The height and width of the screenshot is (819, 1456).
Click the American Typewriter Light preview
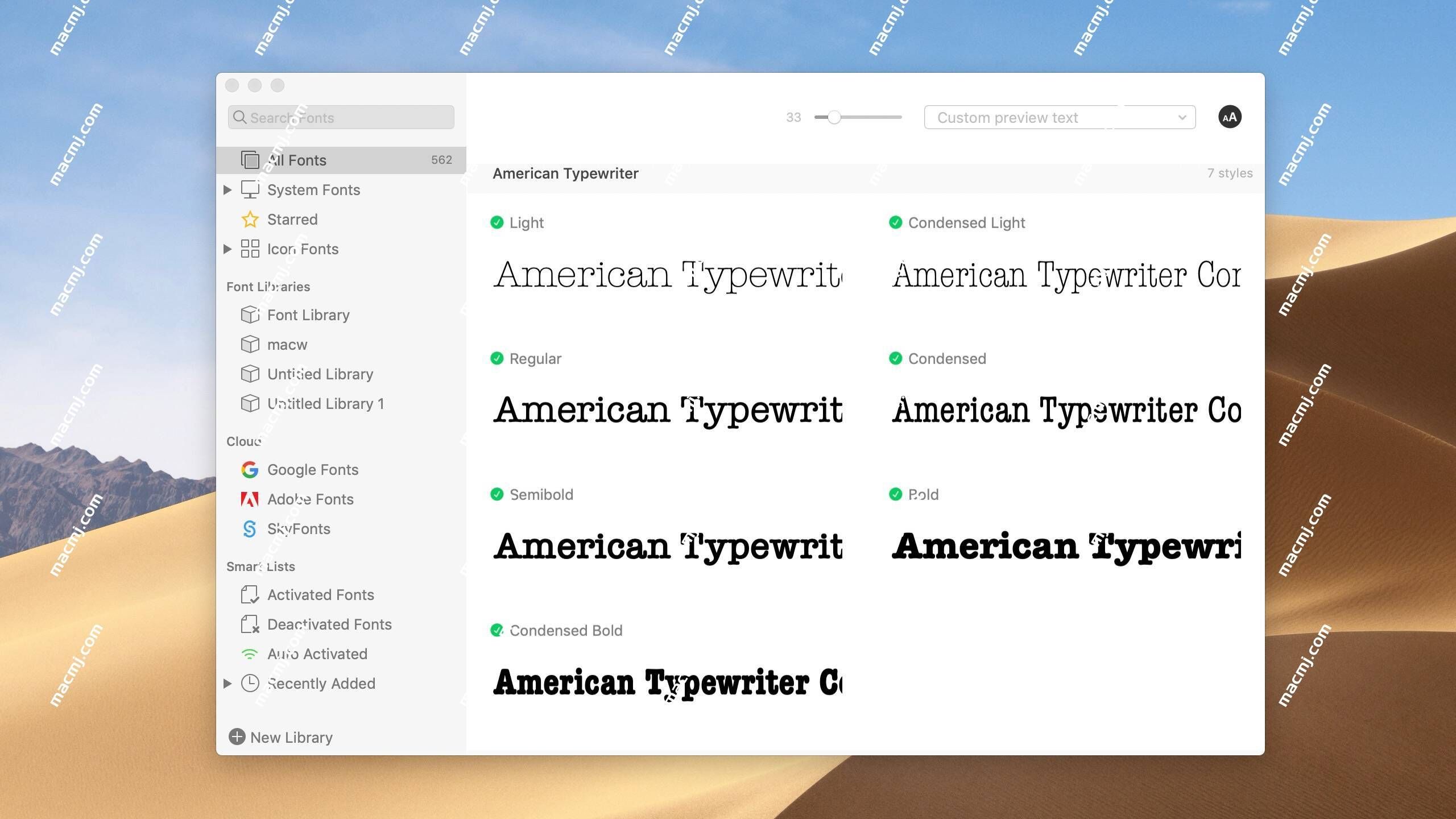(668, 275)
